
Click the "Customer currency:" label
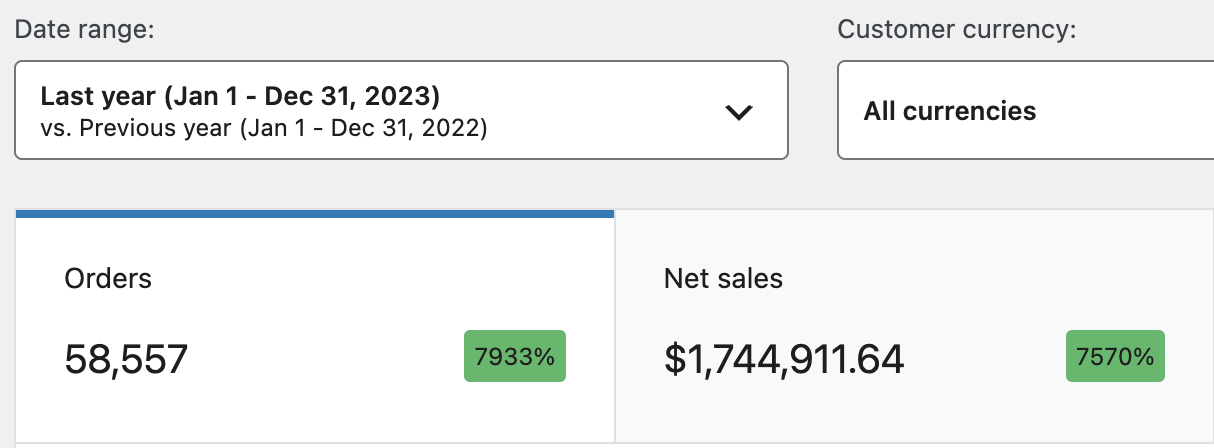coord(956,29)
